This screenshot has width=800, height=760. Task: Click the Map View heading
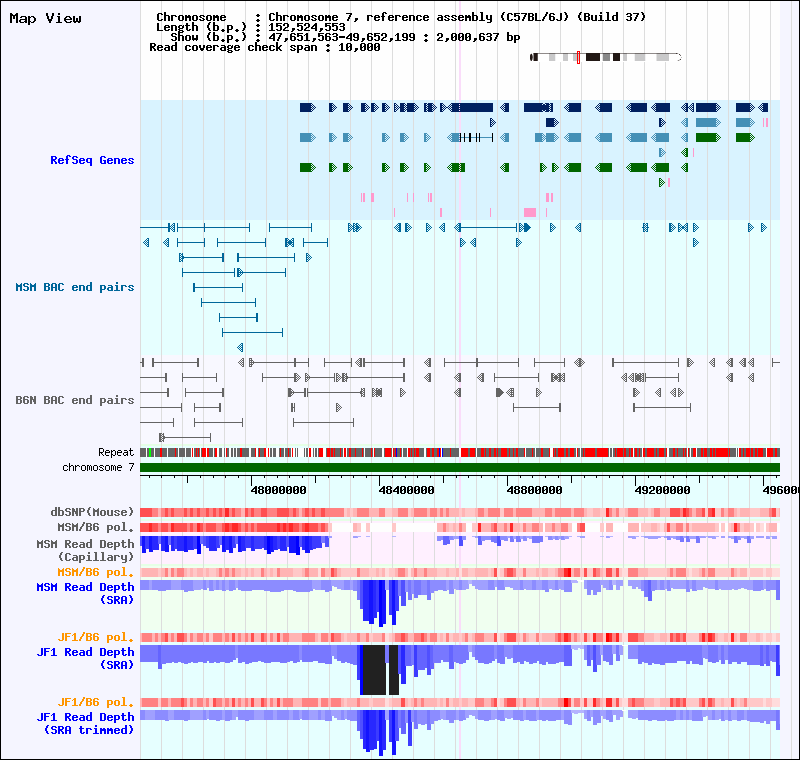pyautogui.click(x=45, y=18)
